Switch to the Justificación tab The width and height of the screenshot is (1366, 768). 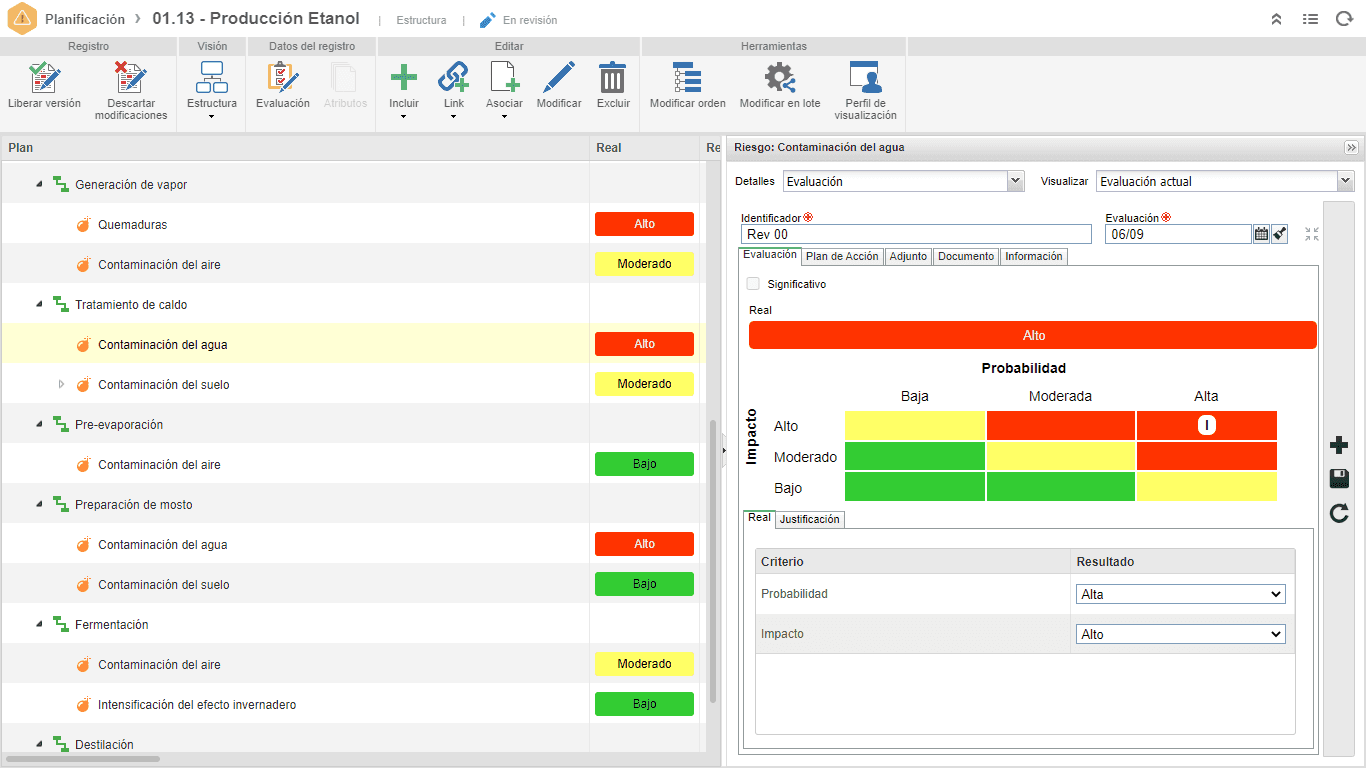pyautogui.click(x=810, y=519)
